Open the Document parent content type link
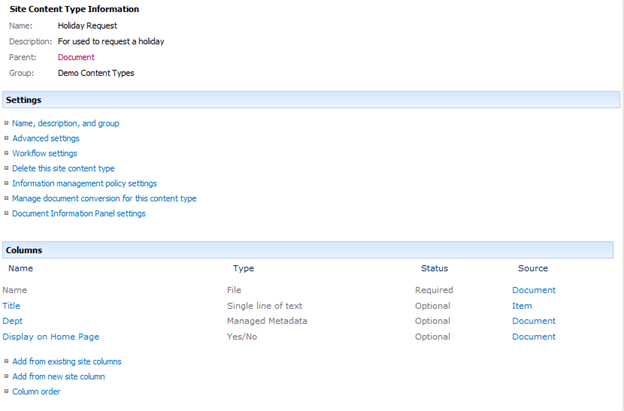624x411 pixels. 76,57
